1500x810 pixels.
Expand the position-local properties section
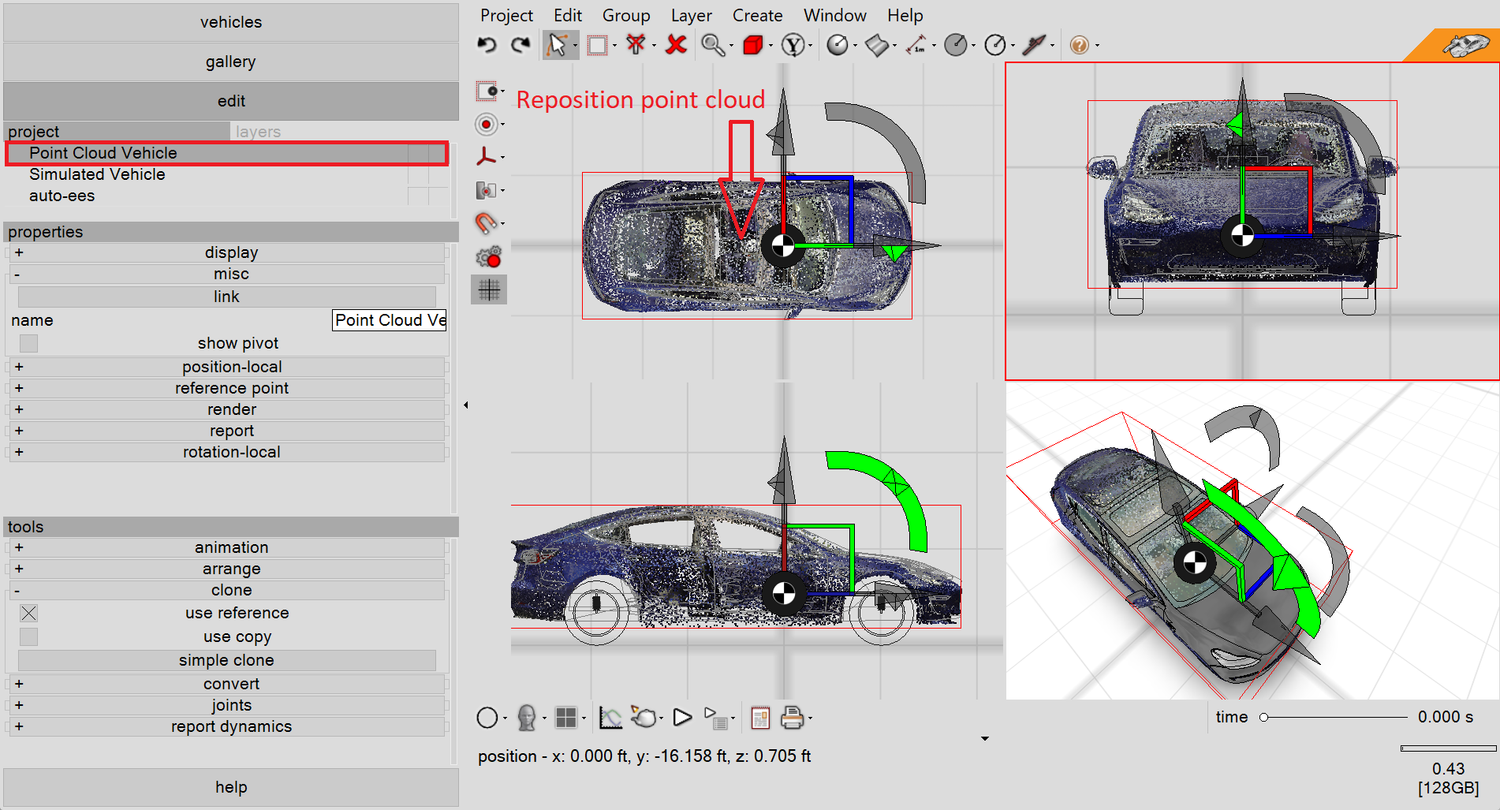click(231, 367)
